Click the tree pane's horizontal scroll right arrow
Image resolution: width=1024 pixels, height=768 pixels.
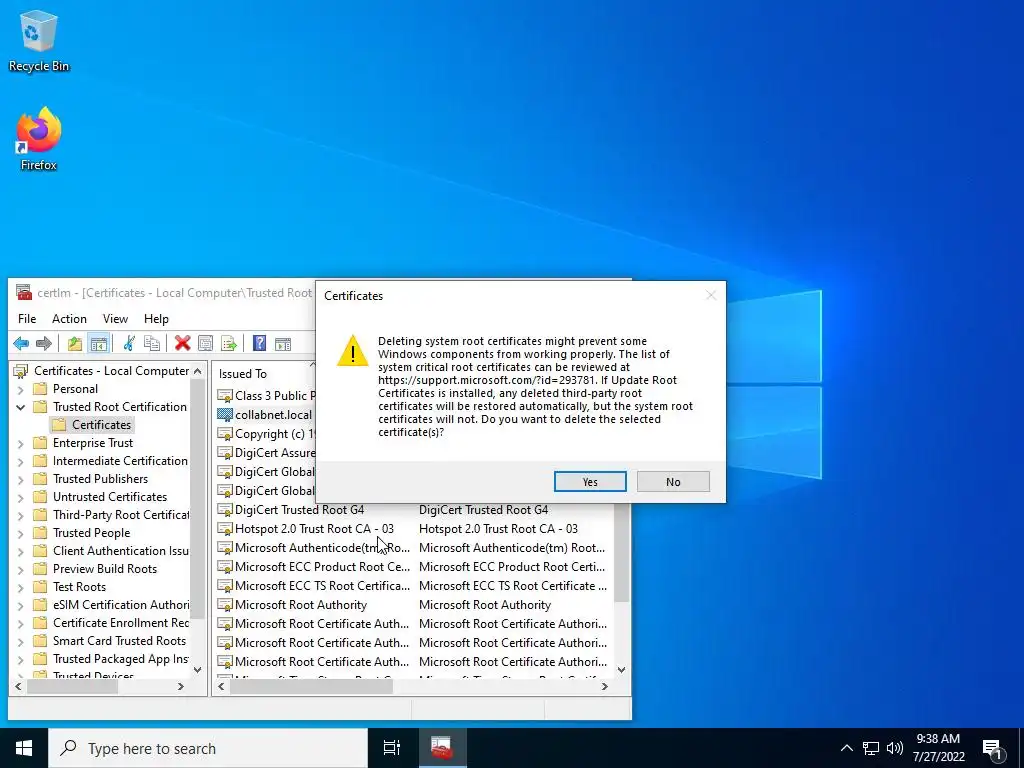(181, 686)
